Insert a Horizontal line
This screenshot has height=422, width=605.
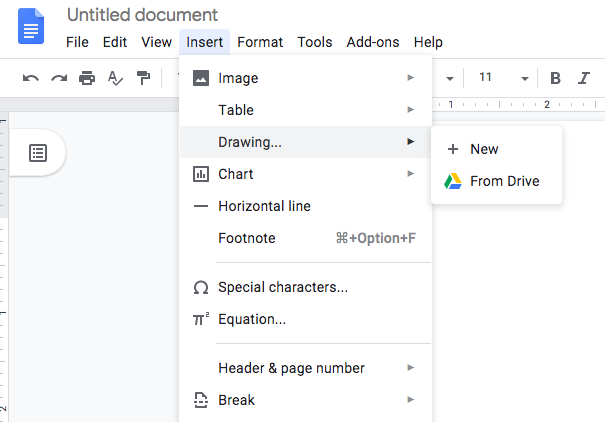coord(264,206)
